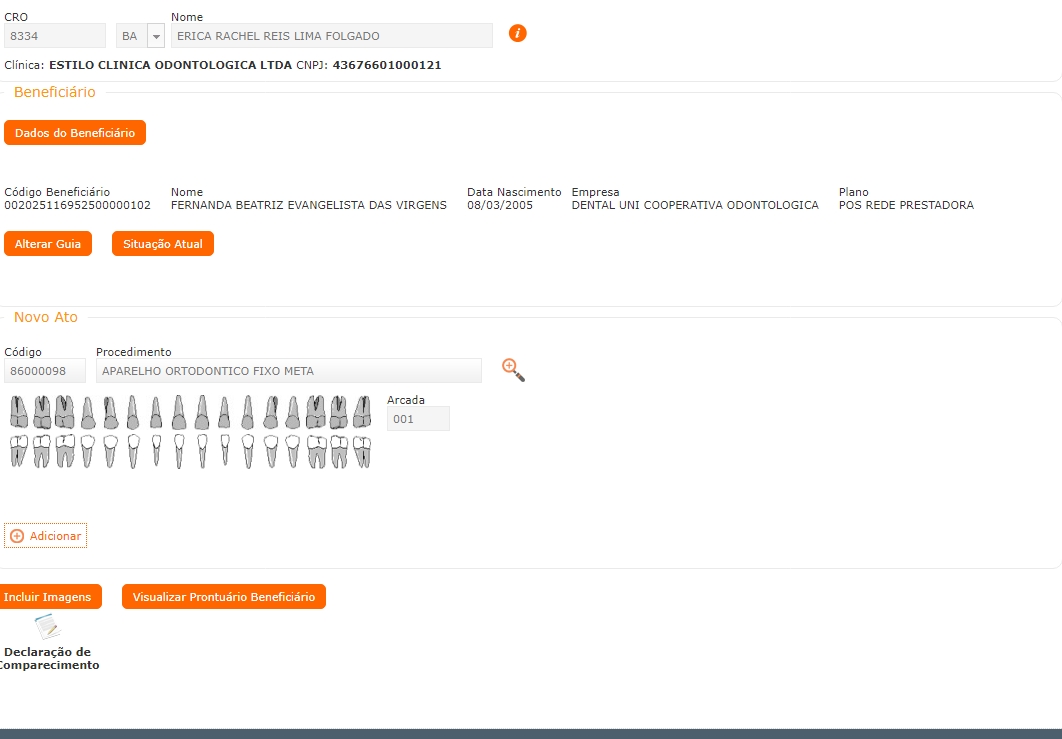Select the eighth upper-row tooth from the left
Screen dimensions: 1062x739
(x=179, y=412)
